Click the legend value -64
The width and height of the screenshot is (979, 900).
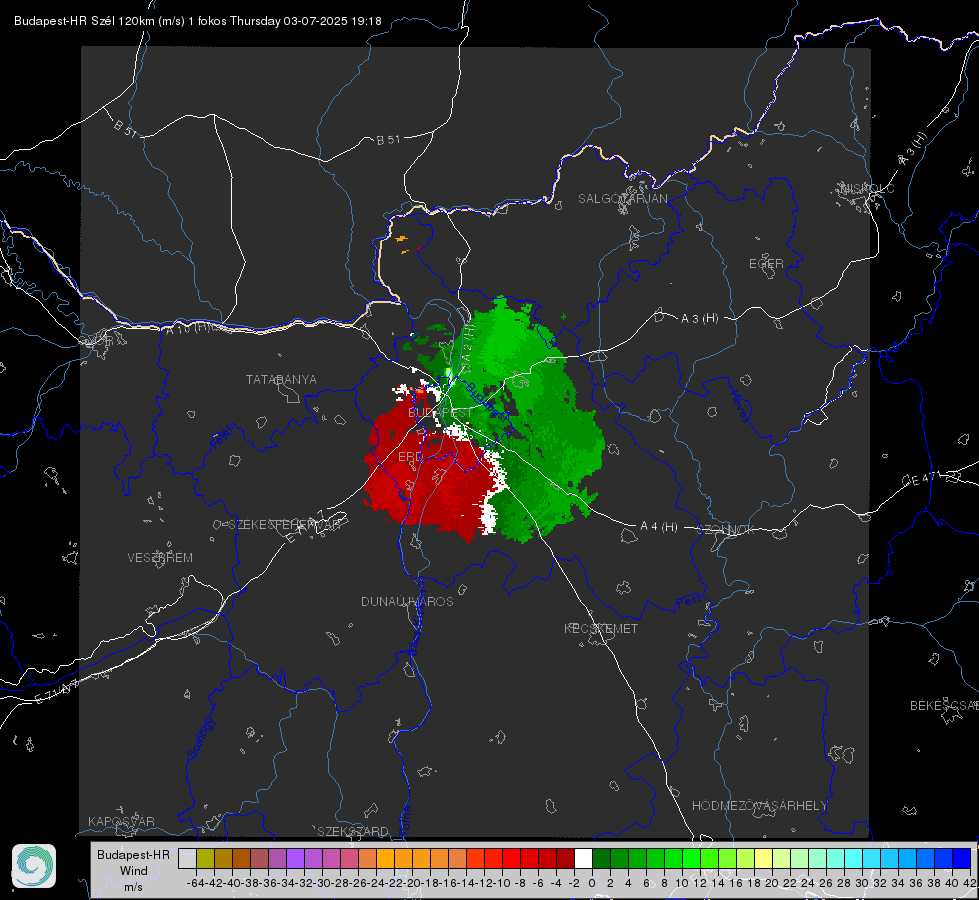point(196,883)
